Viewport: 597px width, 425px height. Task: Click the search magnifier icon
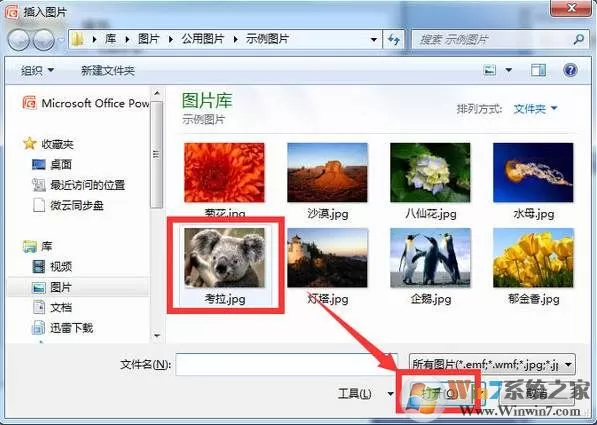click(x=579, y=39)
